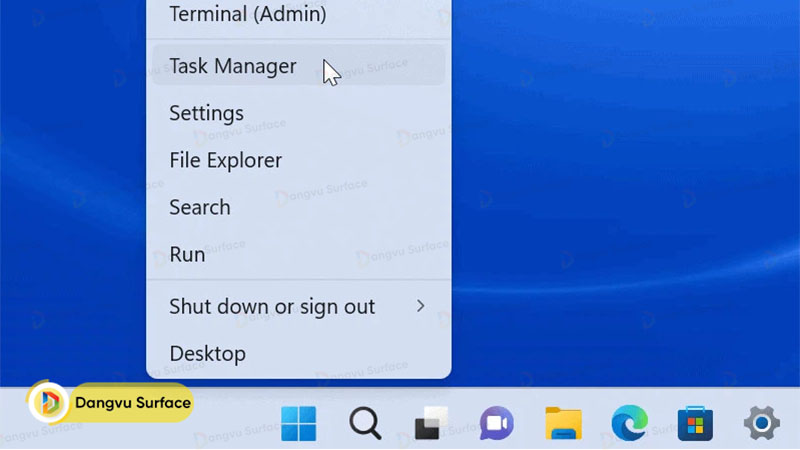Select Task Manager in the context menu

point(298,65)
